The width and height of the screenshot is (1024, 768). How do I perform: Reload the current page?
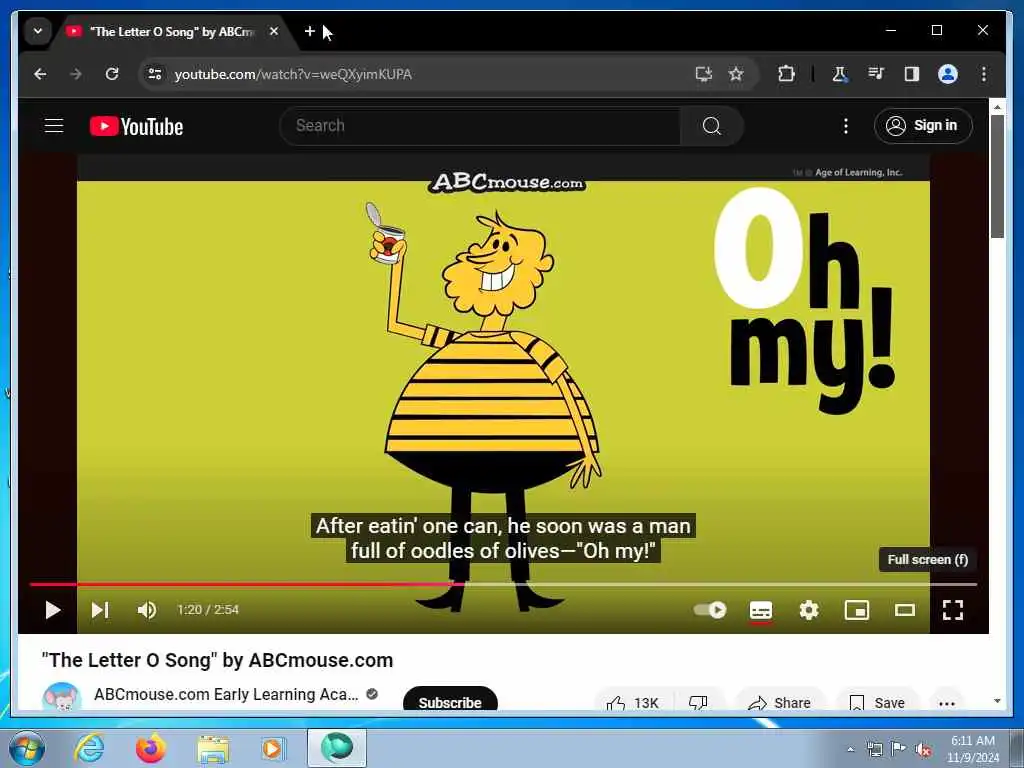(112, 74)
